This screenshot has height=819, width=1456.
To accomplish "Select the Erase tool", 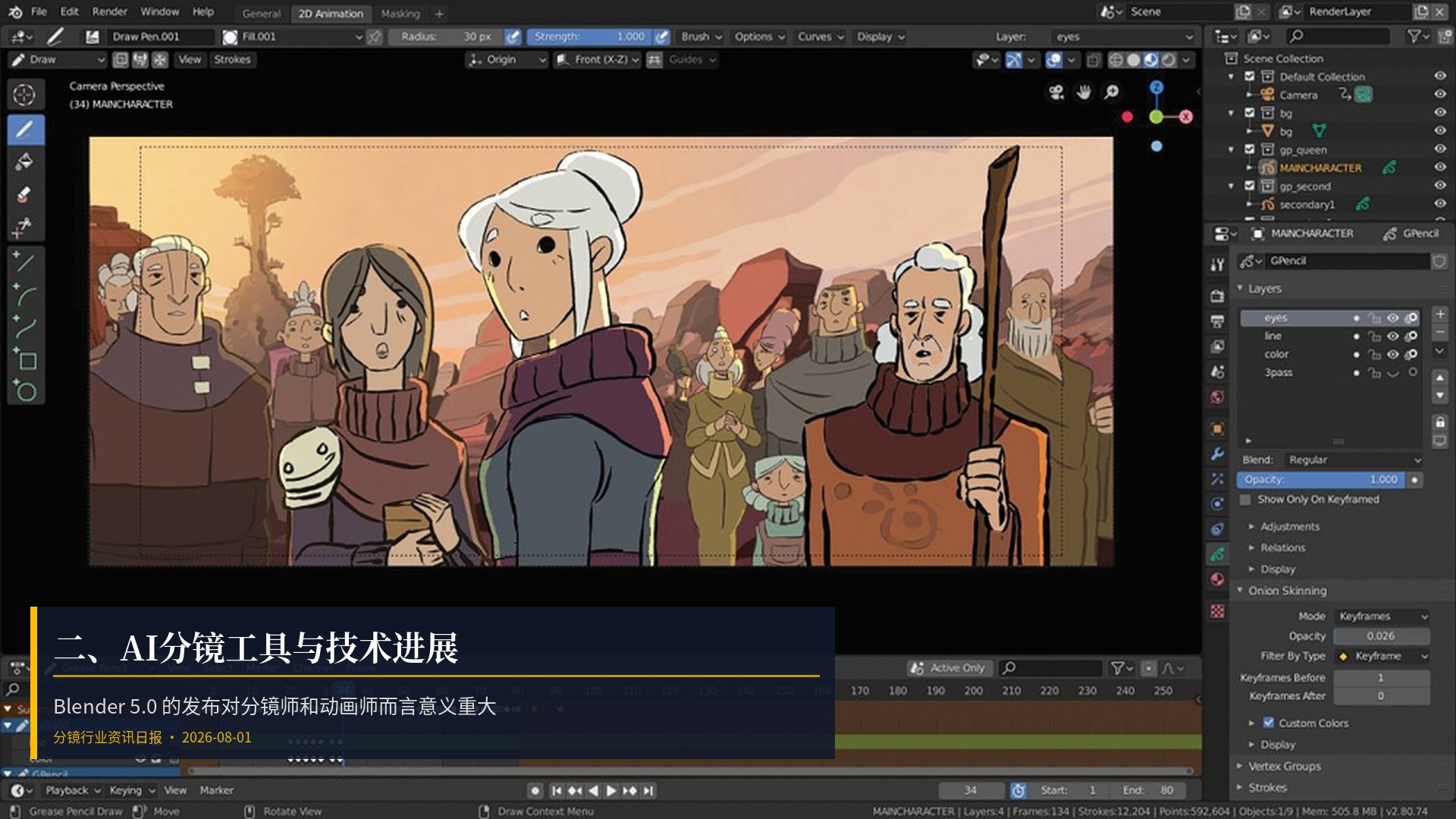I will [x=24, y=194].
